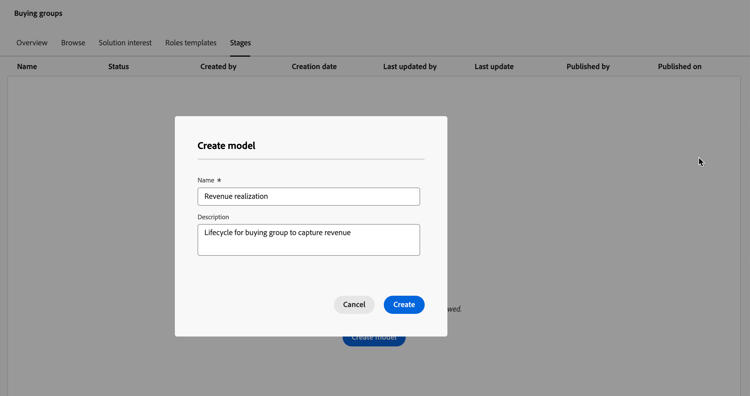
Task: Focus the Name input field
Action: [309, 197]
